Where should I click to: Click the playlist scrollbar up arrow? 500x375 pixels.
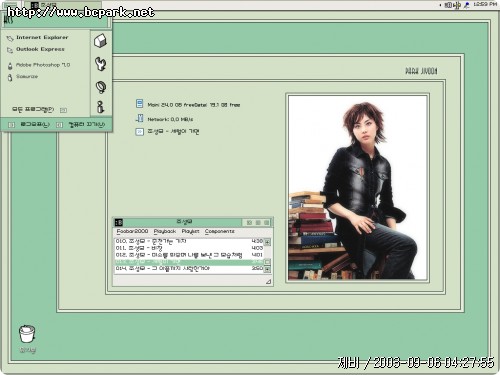[x=267, y=242]
